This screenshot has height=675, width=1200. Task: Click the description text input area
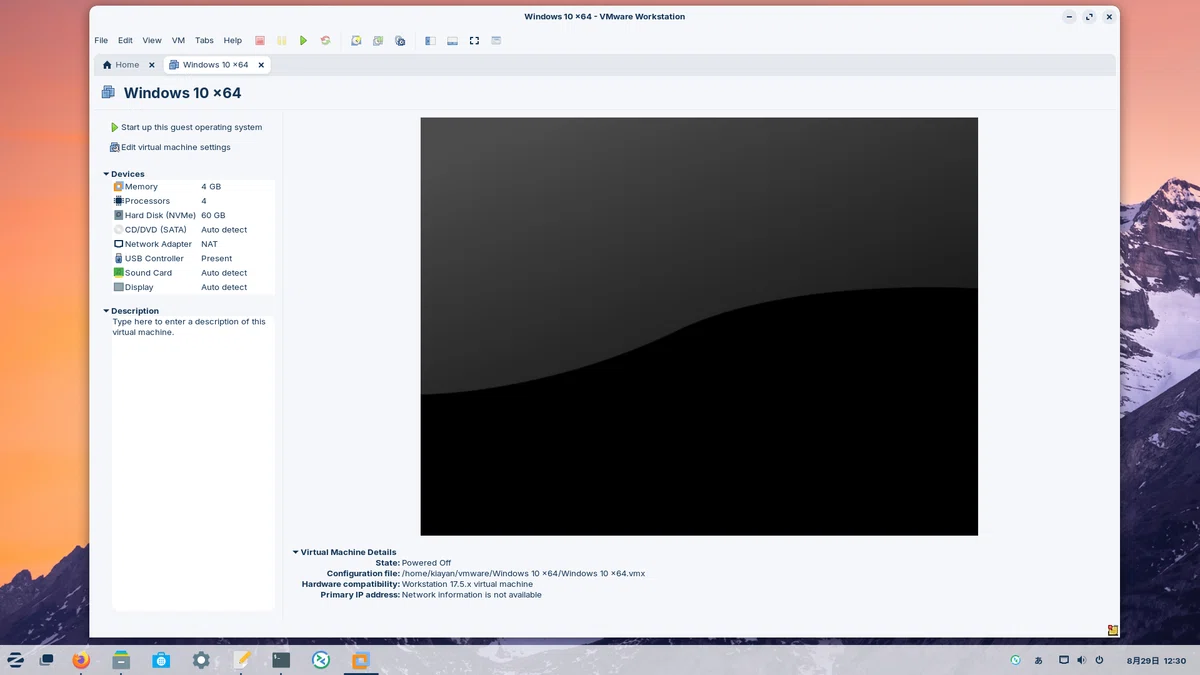tap(193, 463)
